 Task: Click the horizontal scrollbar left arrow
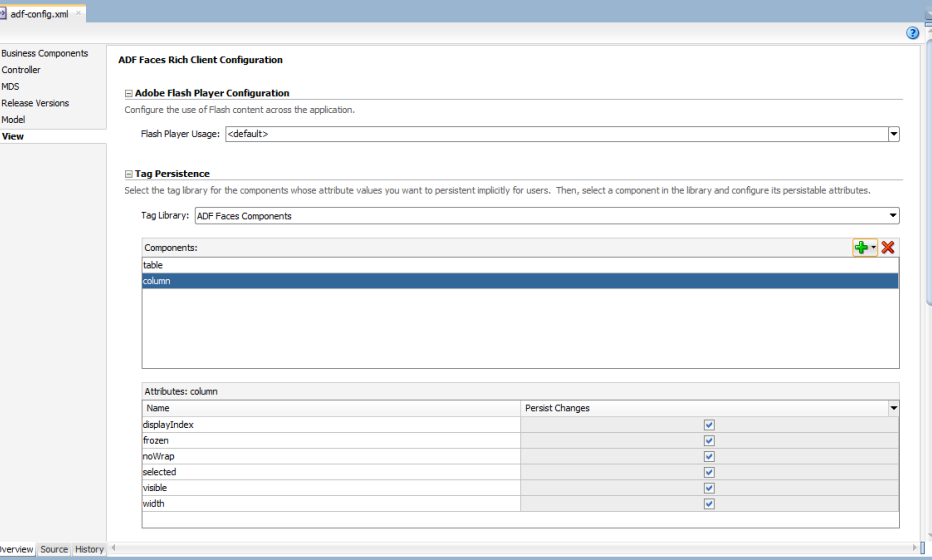click(114, 548)
